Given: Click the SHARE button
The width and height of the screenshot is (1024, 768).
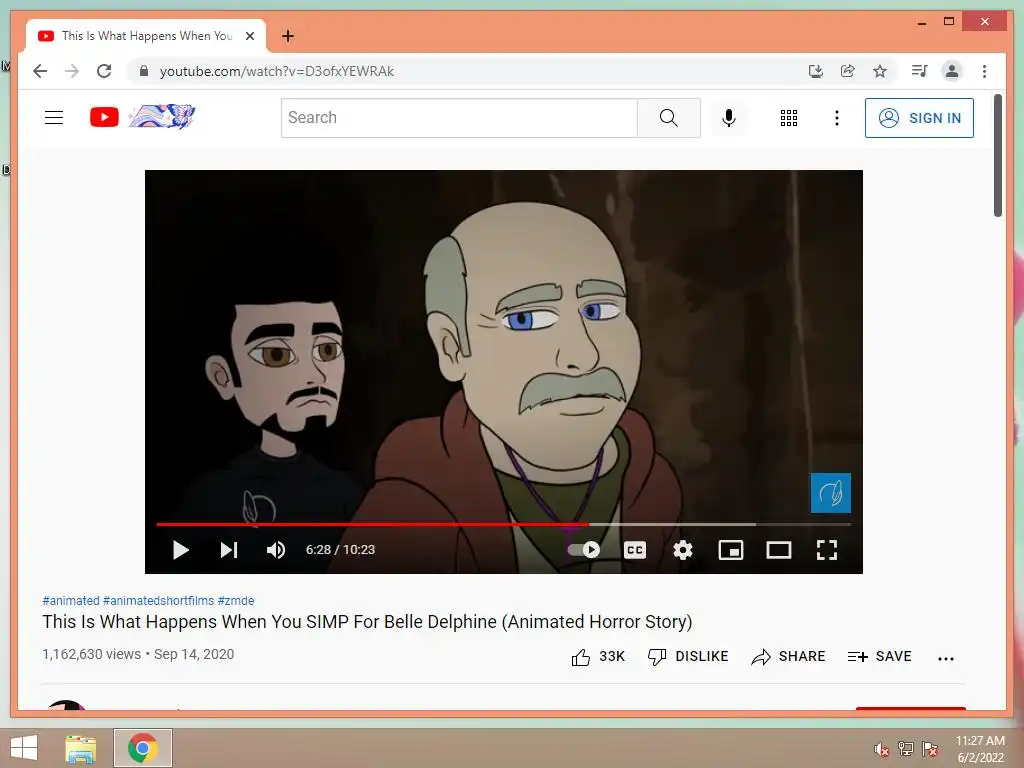Looking at the screenshot, I should (788, 656).
